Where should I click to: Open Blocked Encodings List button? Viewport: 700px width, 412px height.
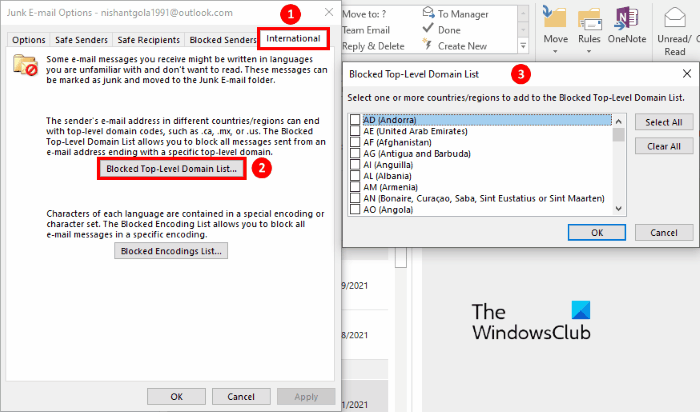pyautogui.click(x=171, y=251)
